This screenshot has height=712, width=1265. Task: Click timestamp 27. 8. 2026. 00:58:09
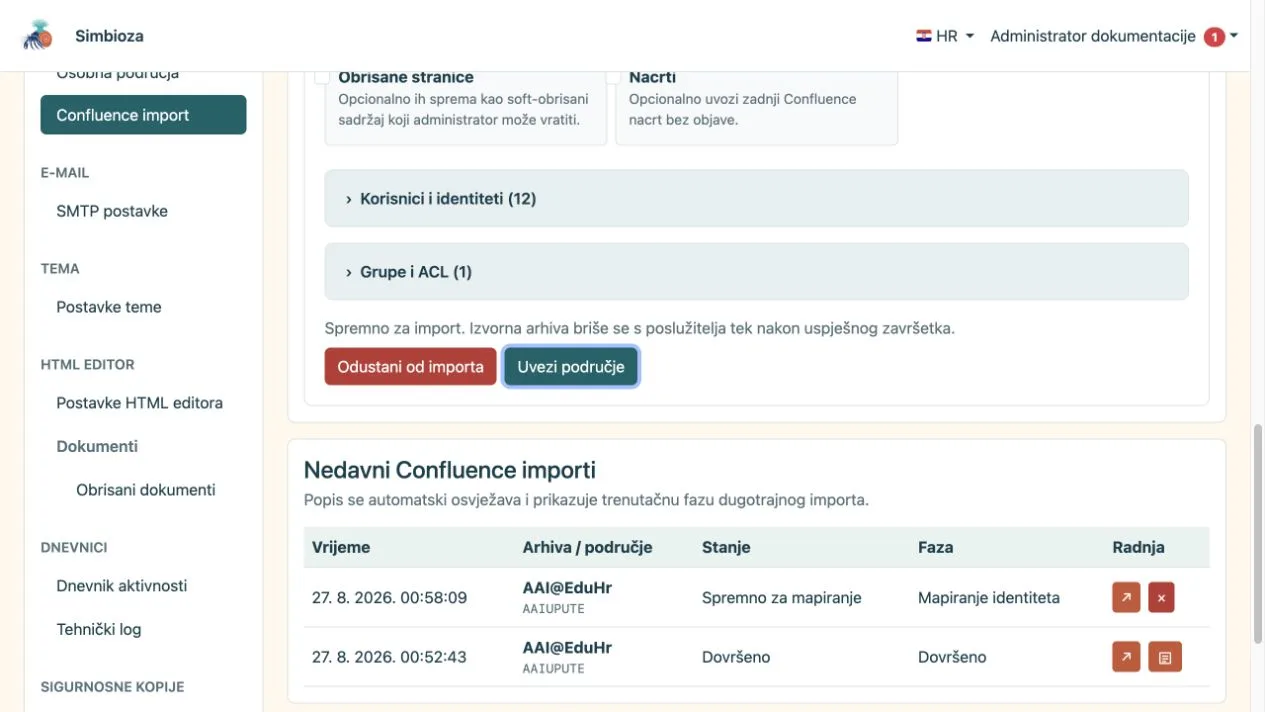pos(389,598)
